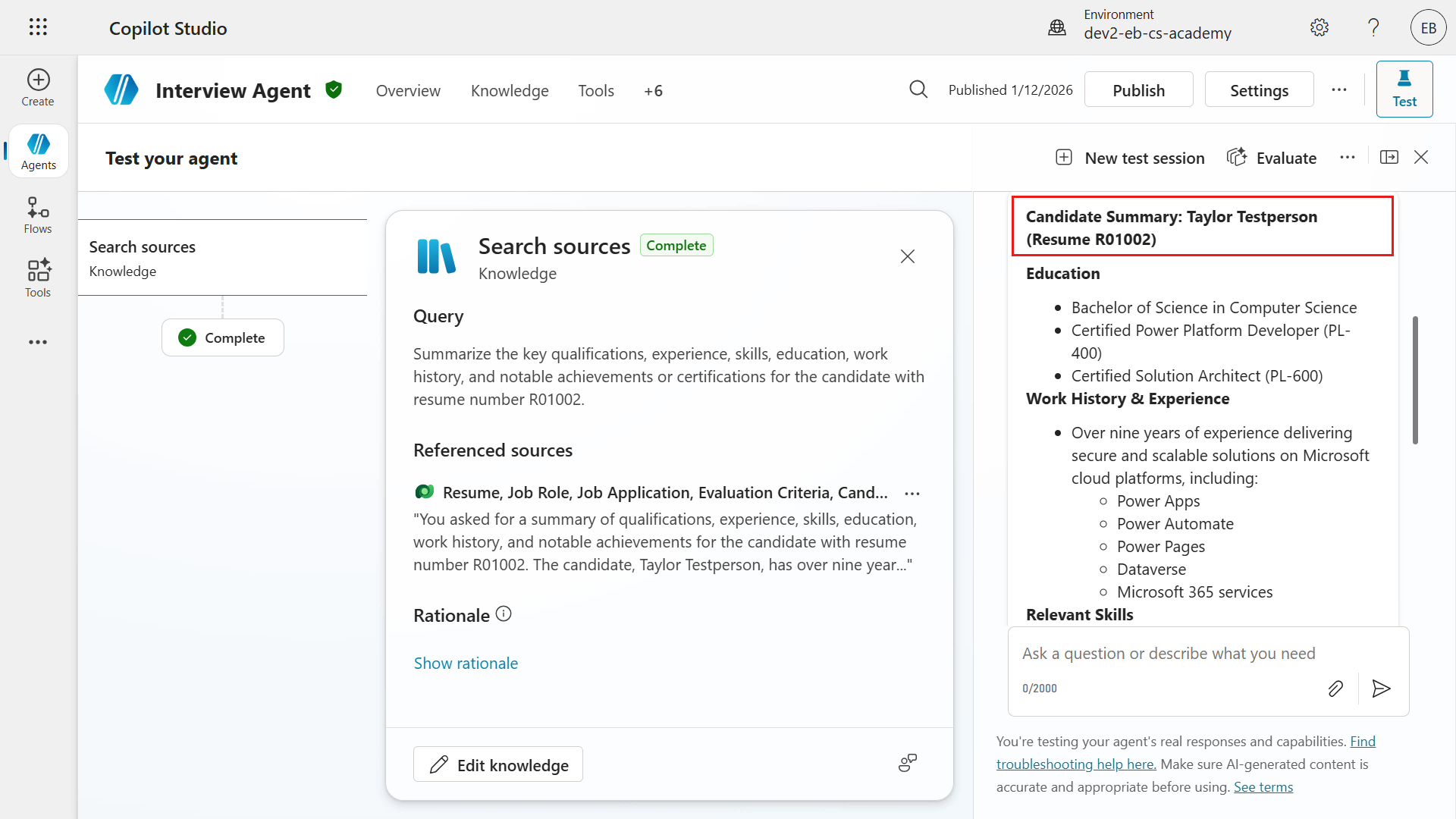Click the feedback icon beside Edit knowledge
Viewport: 1456px width, 819px height.
click(x=908, y=763)
